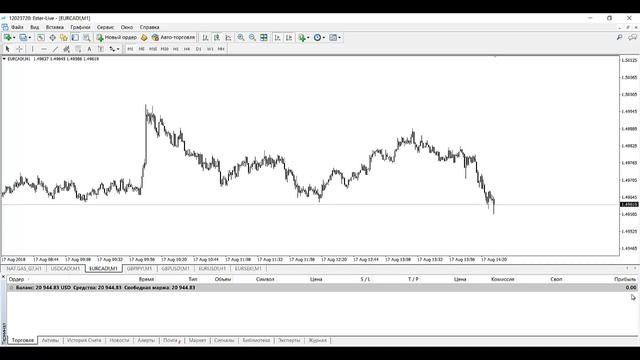
Task: Open the История Счета terminal tab
Action: click(84, 340)
